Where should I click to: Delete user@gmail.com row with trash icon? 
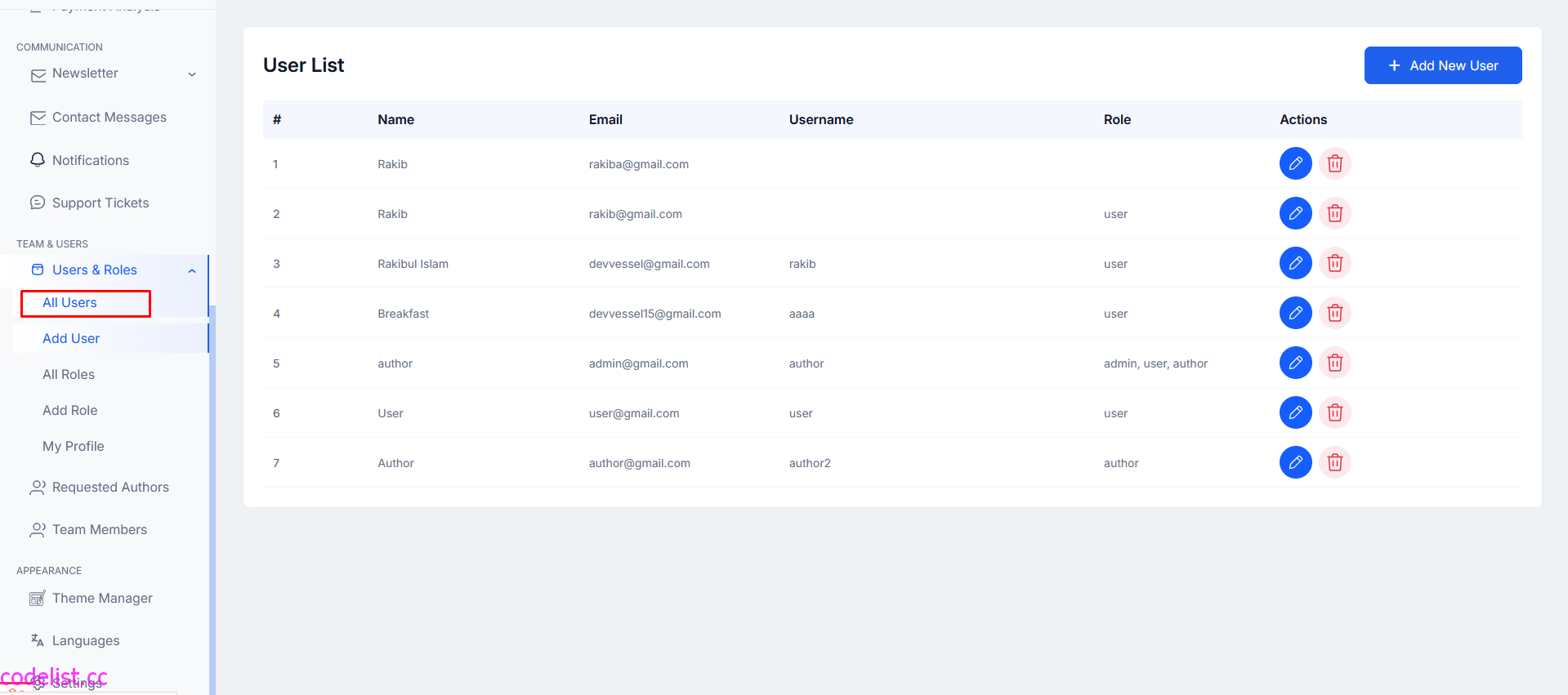(1335, 412)
